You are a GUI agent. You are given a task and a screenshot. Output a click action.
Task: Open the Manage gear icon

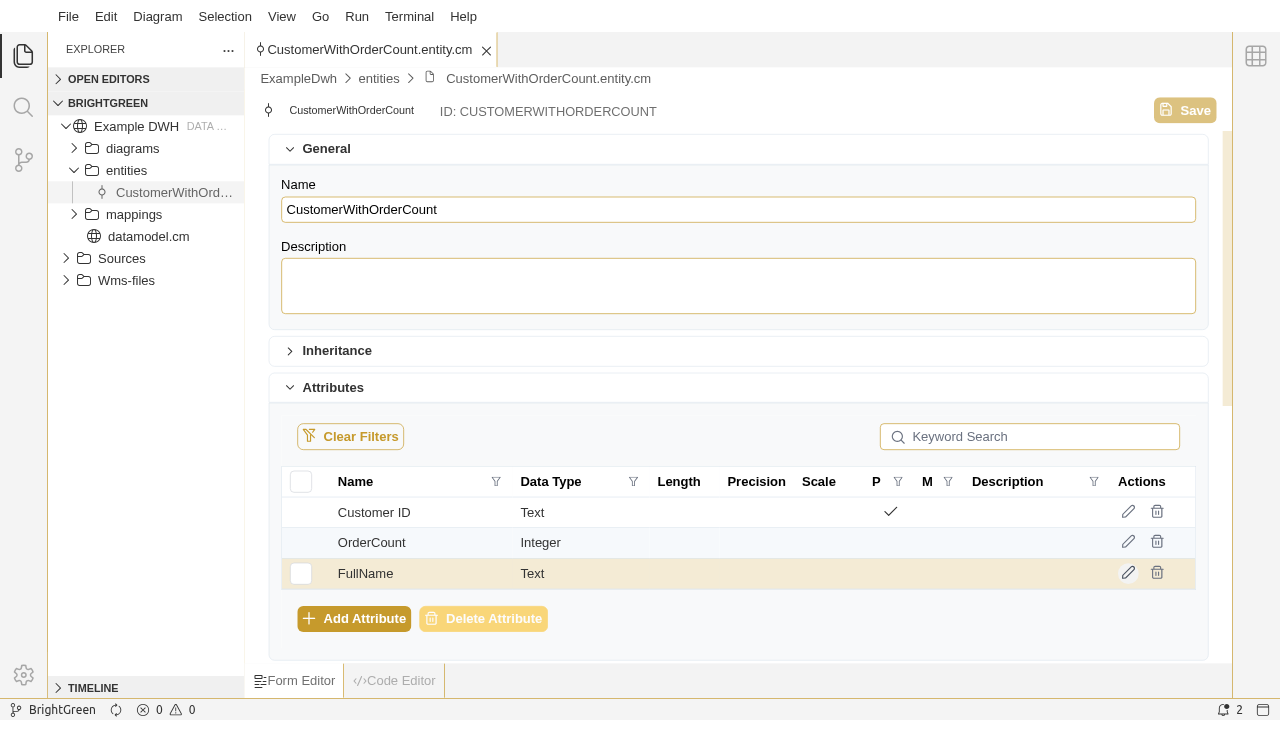tap(23, 675)
